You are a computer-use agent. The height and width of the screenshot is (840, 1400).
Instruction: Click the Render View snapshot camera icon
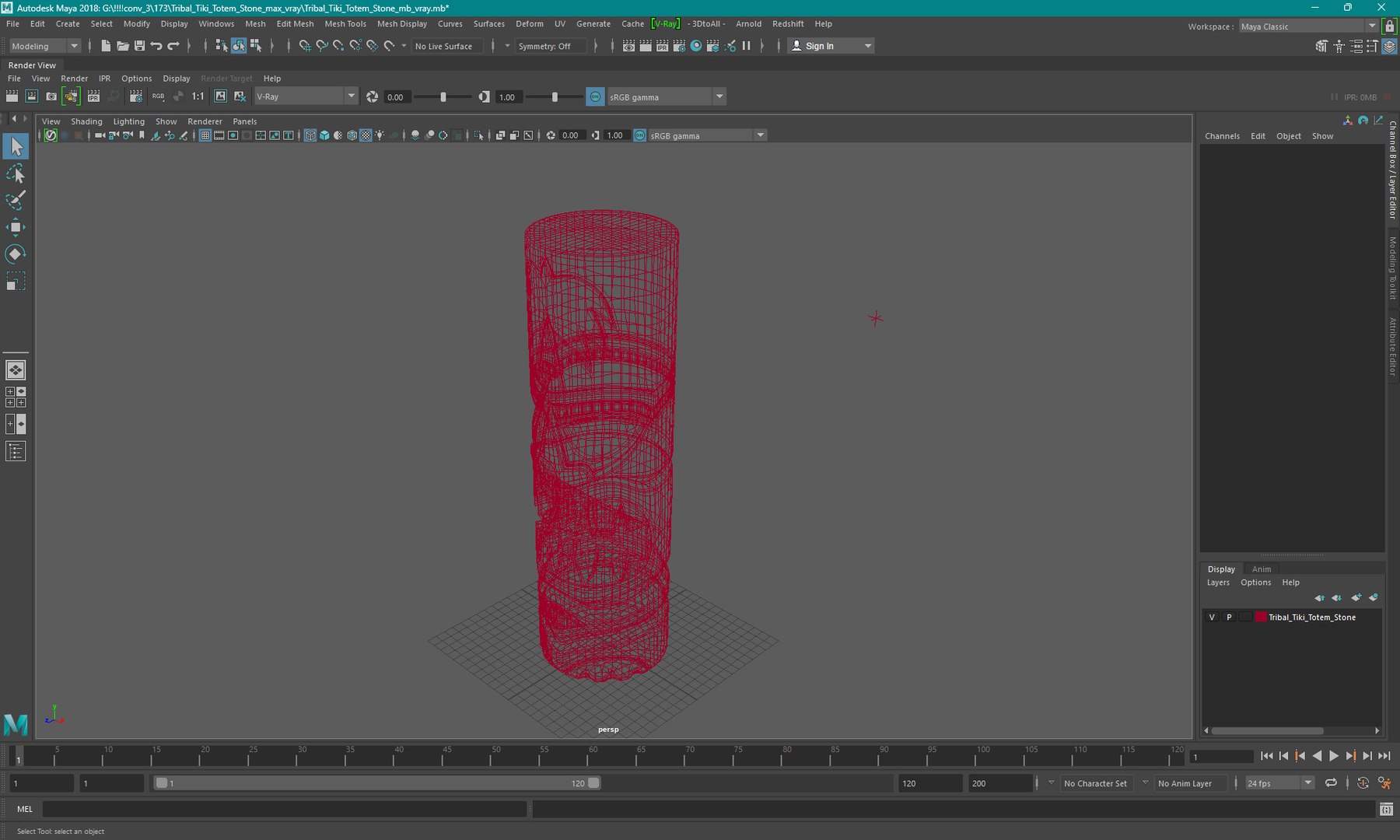coord(51,96)
